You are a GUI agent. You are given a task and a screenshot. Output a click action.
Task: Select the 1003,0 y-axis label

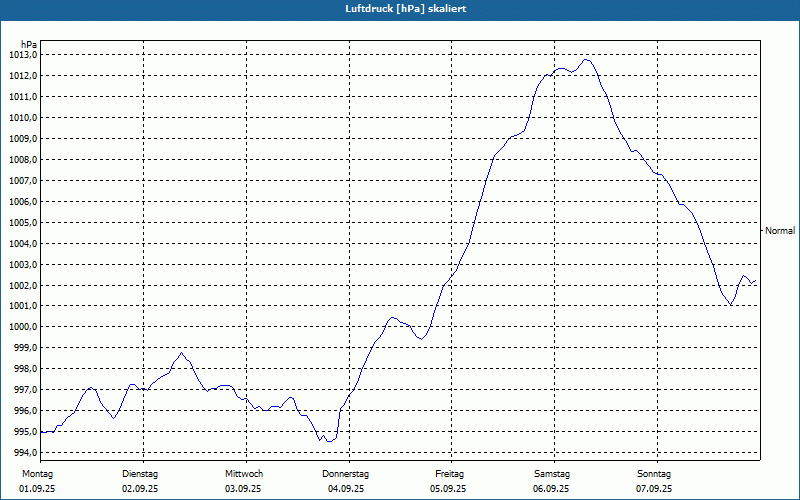coord(22,264)
